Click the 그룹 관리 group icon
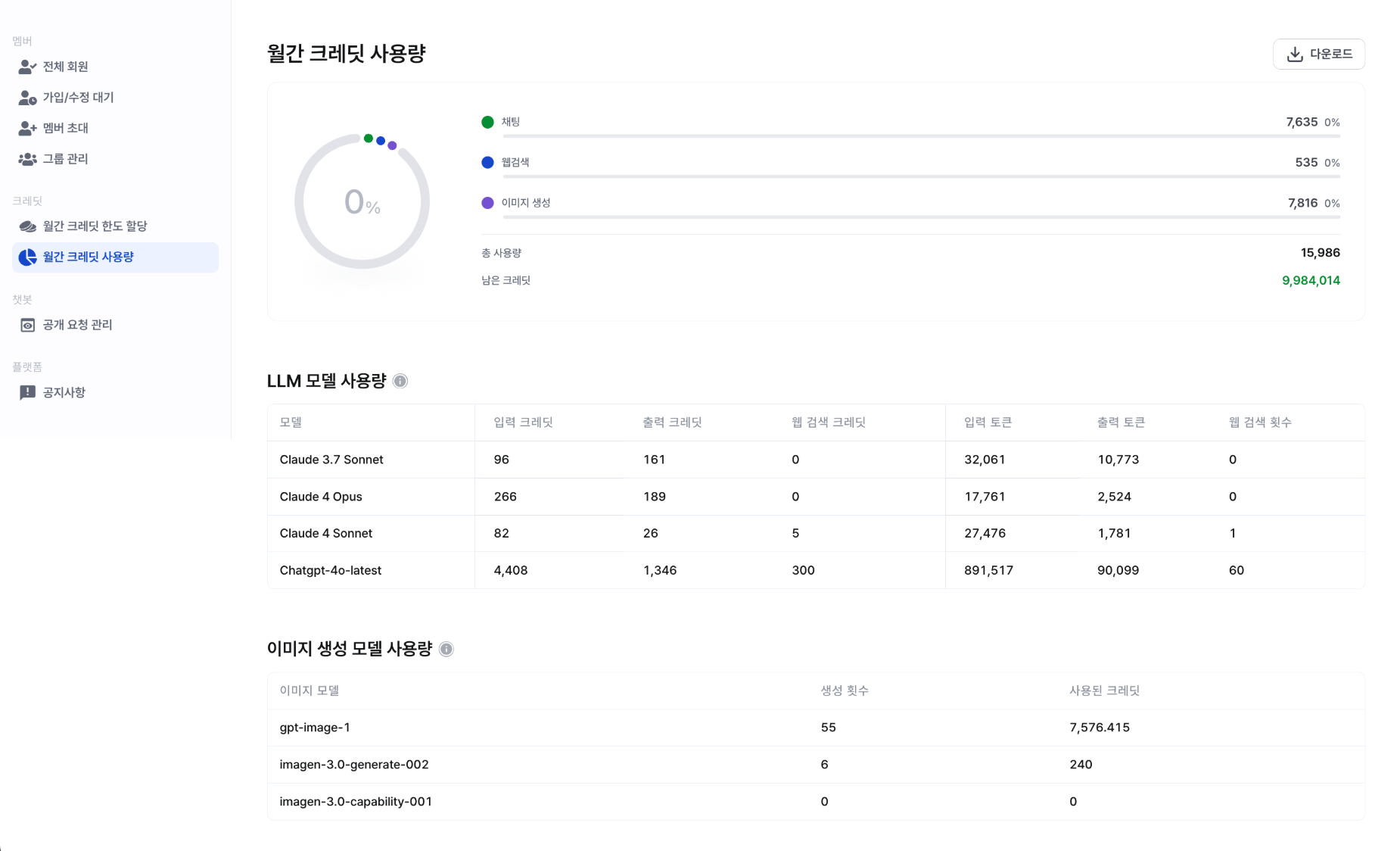The height and width of the screenshot is (851, 1400). [x=27, y=159]
